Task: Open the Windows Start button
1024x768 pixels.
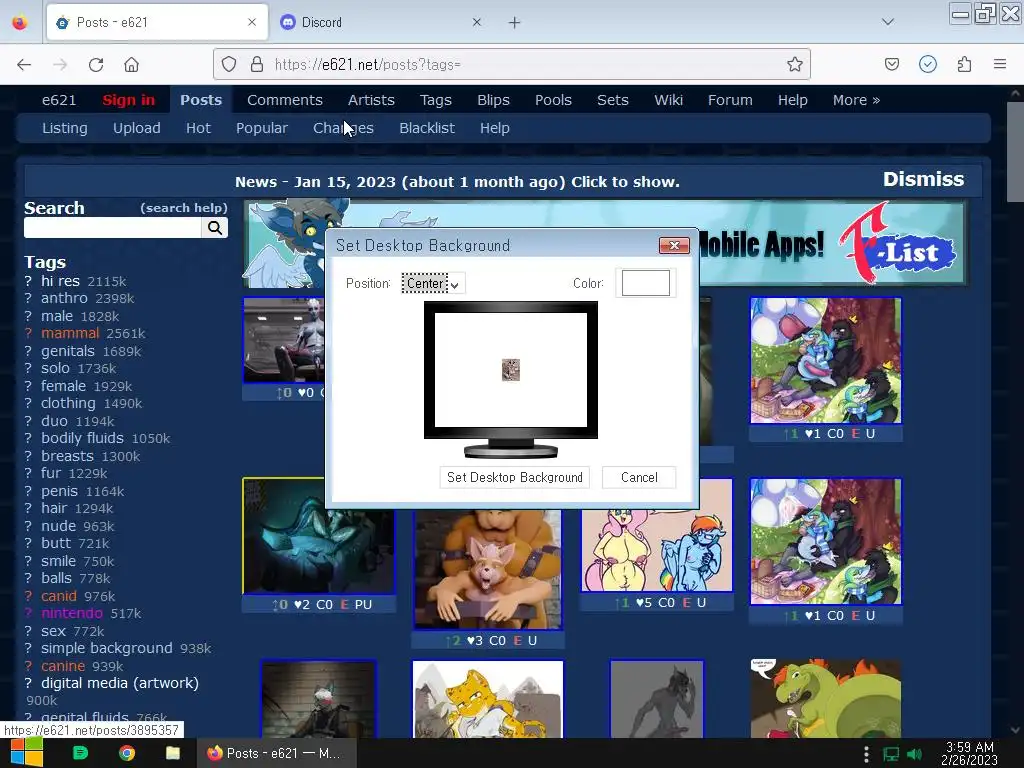Action: [x=26, y=753]
